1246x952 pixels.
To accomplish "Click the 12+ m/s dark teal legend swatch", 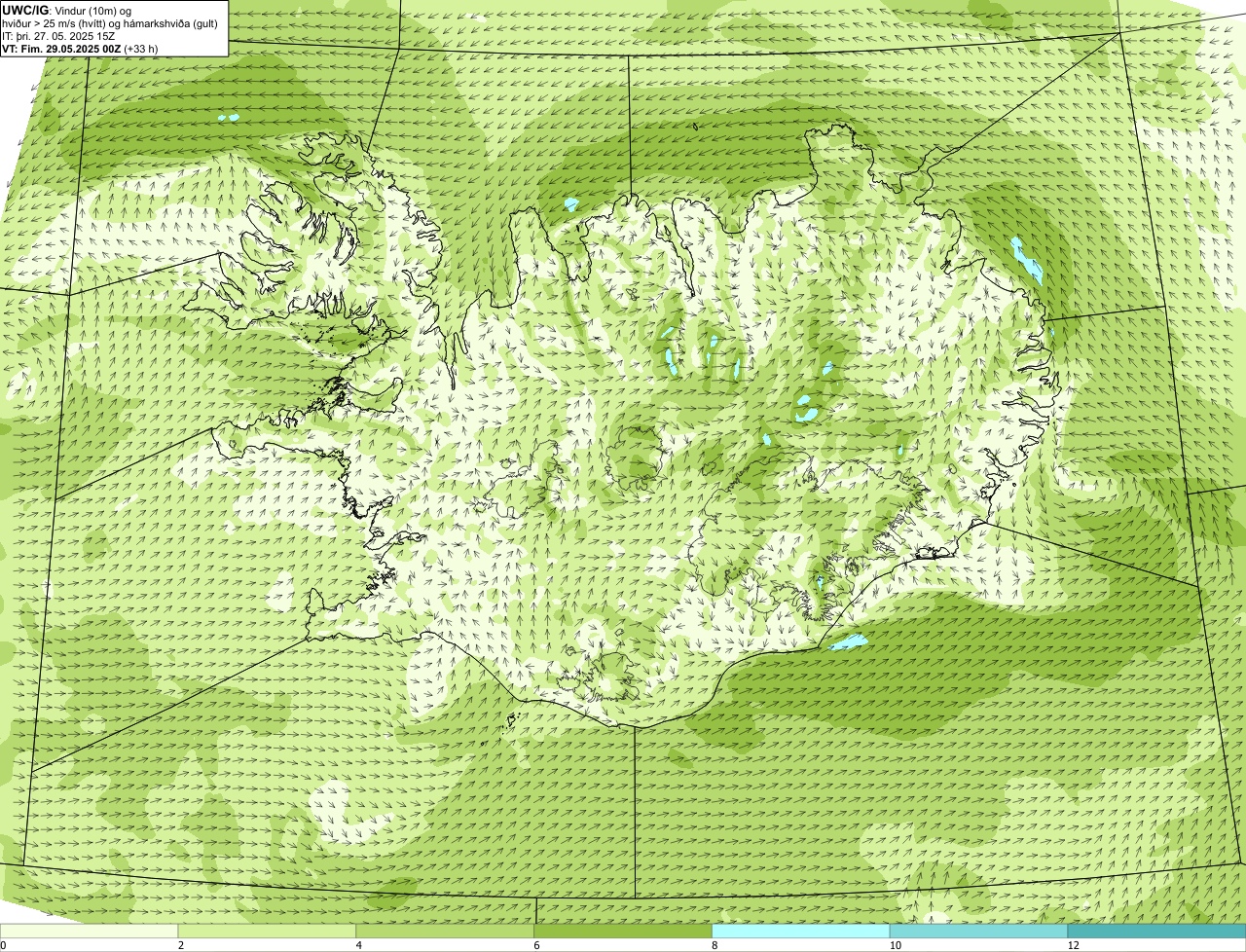I will coord(1156,931).
